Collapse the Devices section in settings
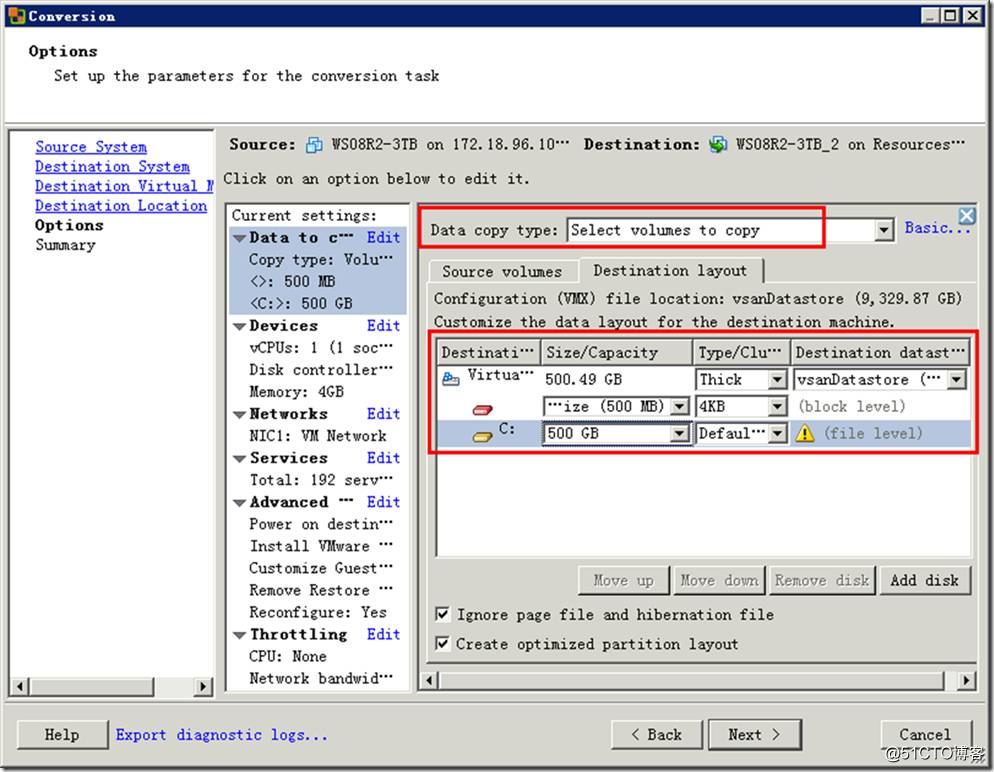The image size is (994, 772). tap(240, 326)
